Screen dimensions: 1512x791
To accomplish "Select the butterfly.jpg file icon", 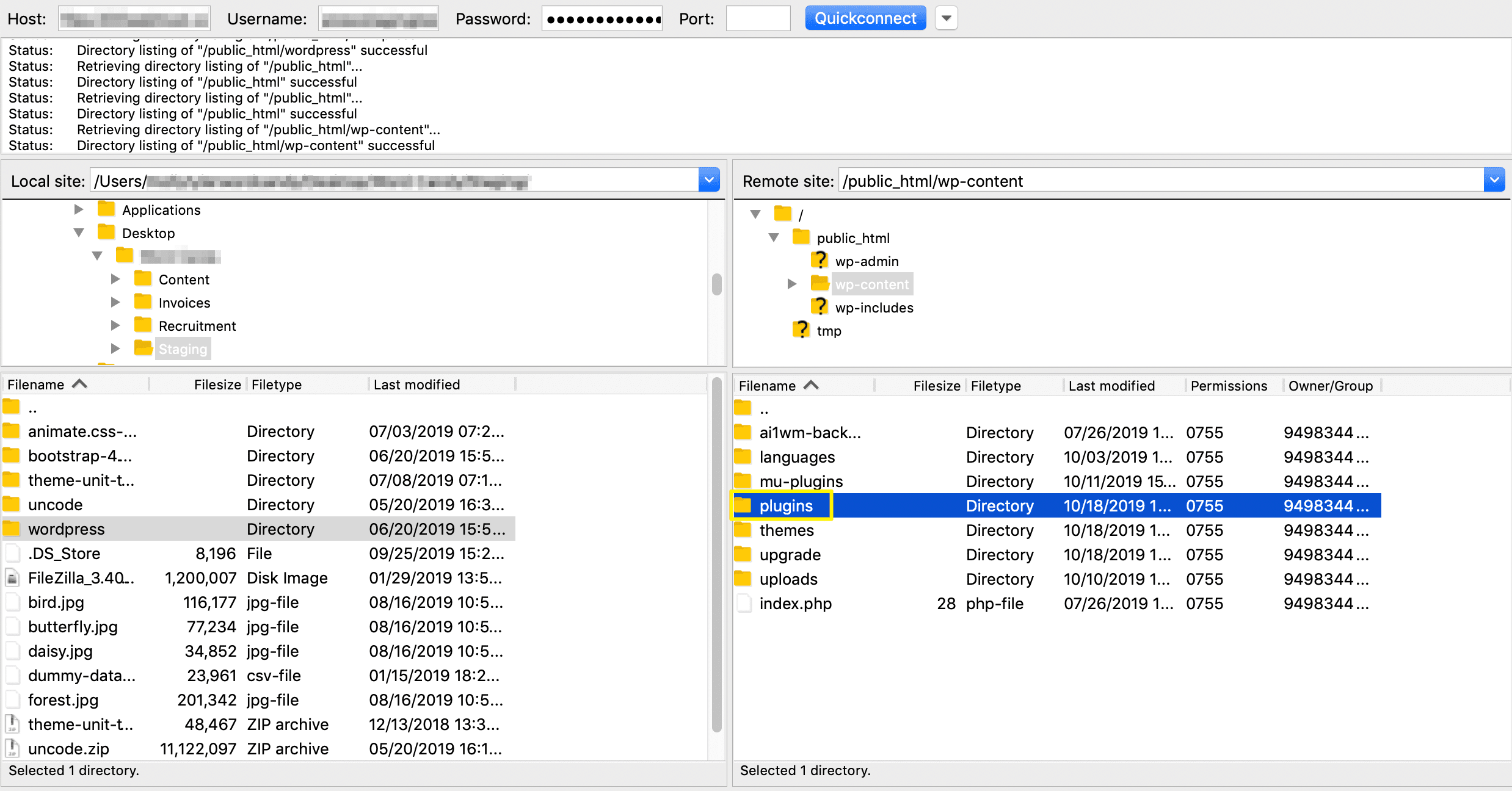I will 12,626.
